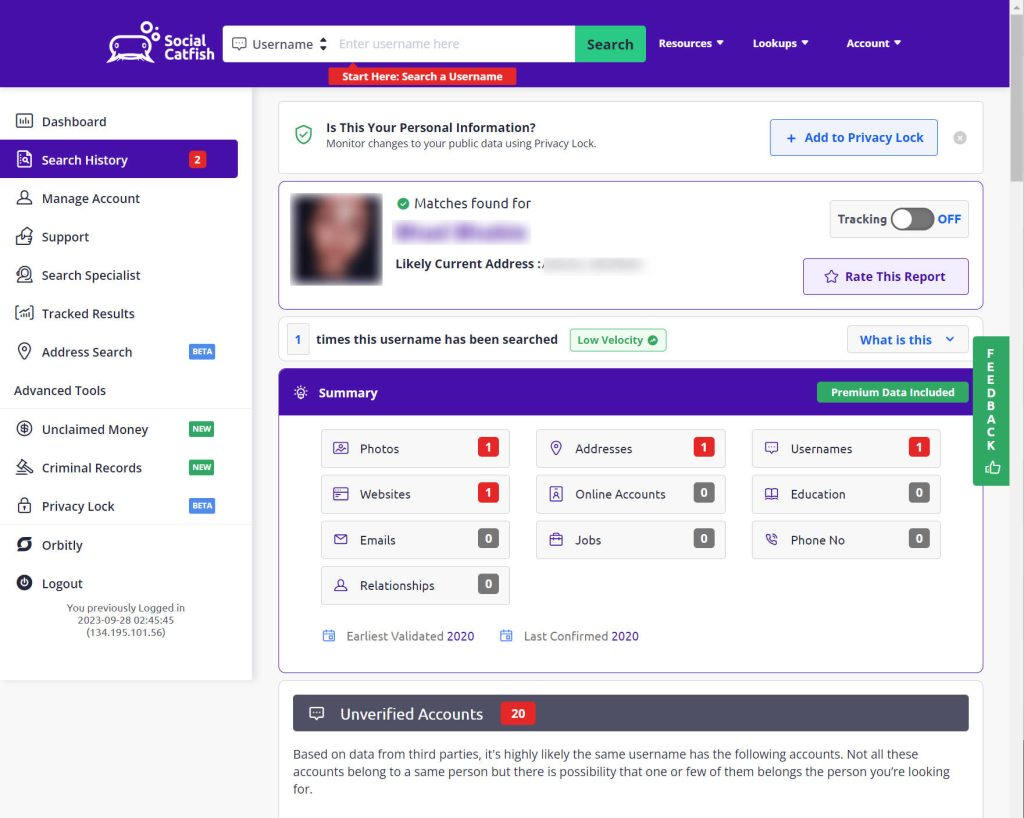The image size is (1024, 818).
Task: Click the Logout power icon
Action: tap(24, 583)
